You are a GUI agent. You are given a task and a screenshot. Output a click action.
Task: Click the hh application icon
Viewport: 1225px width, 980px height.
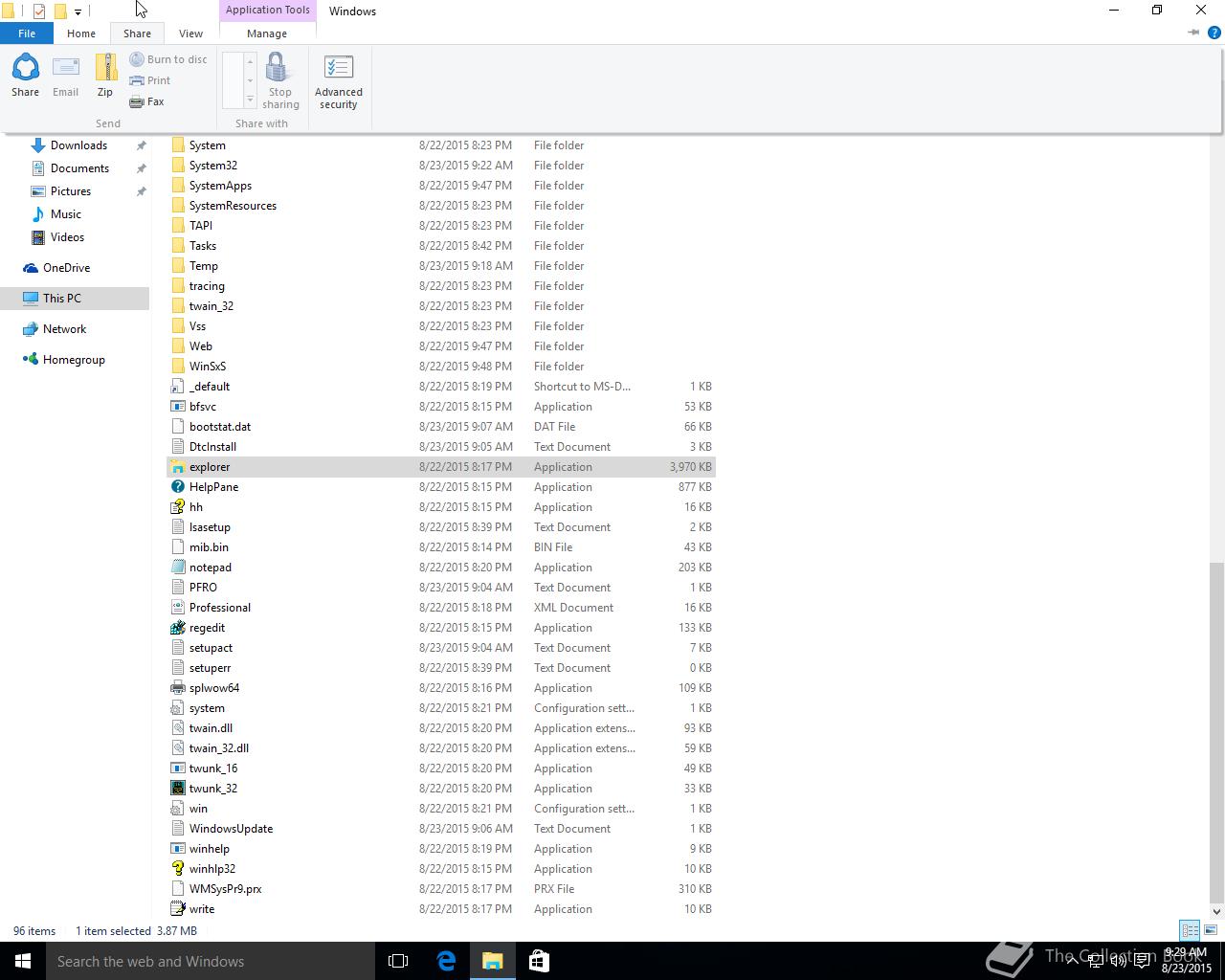[x=178, y=507]
